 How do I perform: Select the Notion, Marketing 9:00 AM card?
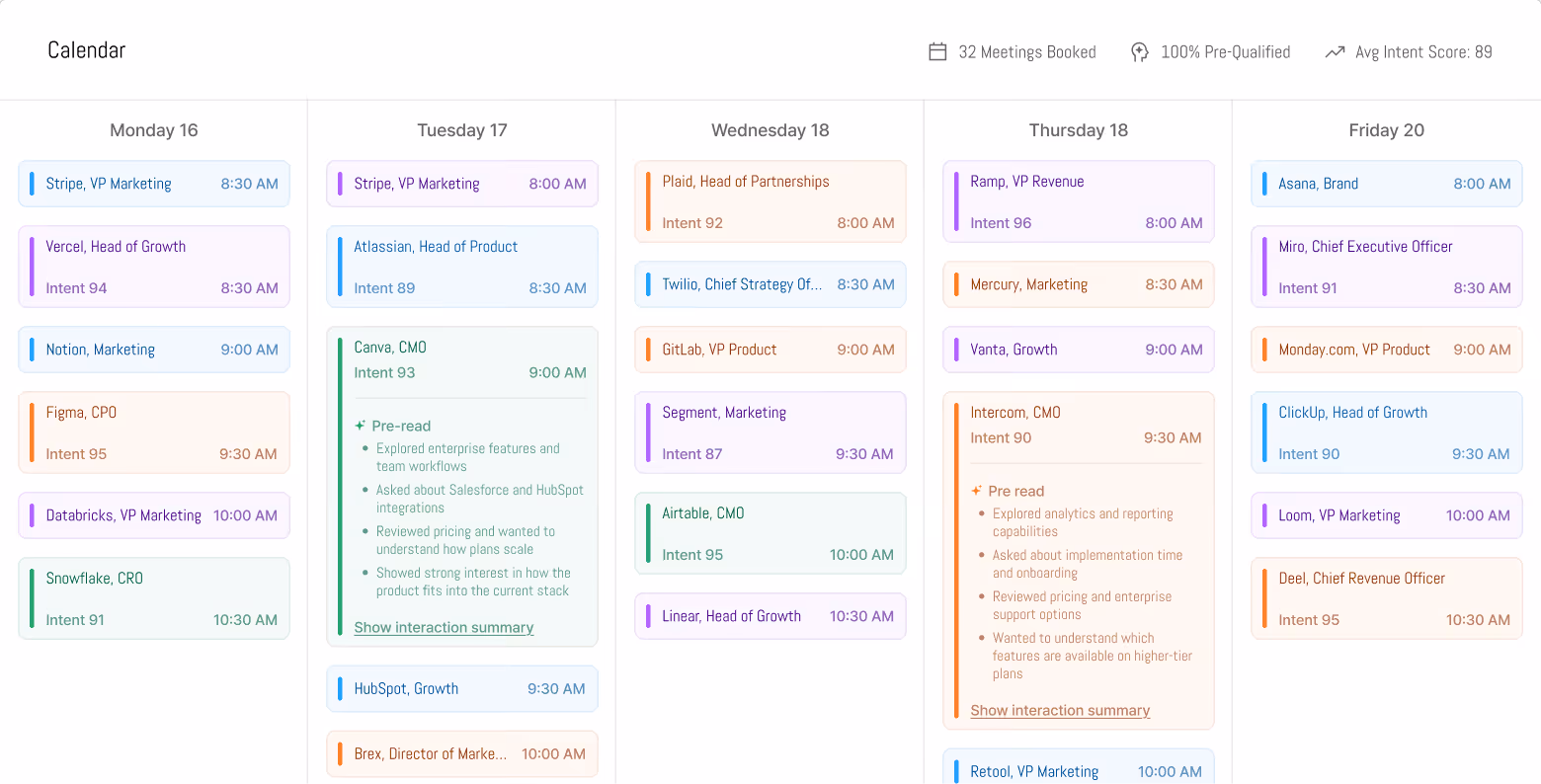pyautogui.click(x=154, y=350)
